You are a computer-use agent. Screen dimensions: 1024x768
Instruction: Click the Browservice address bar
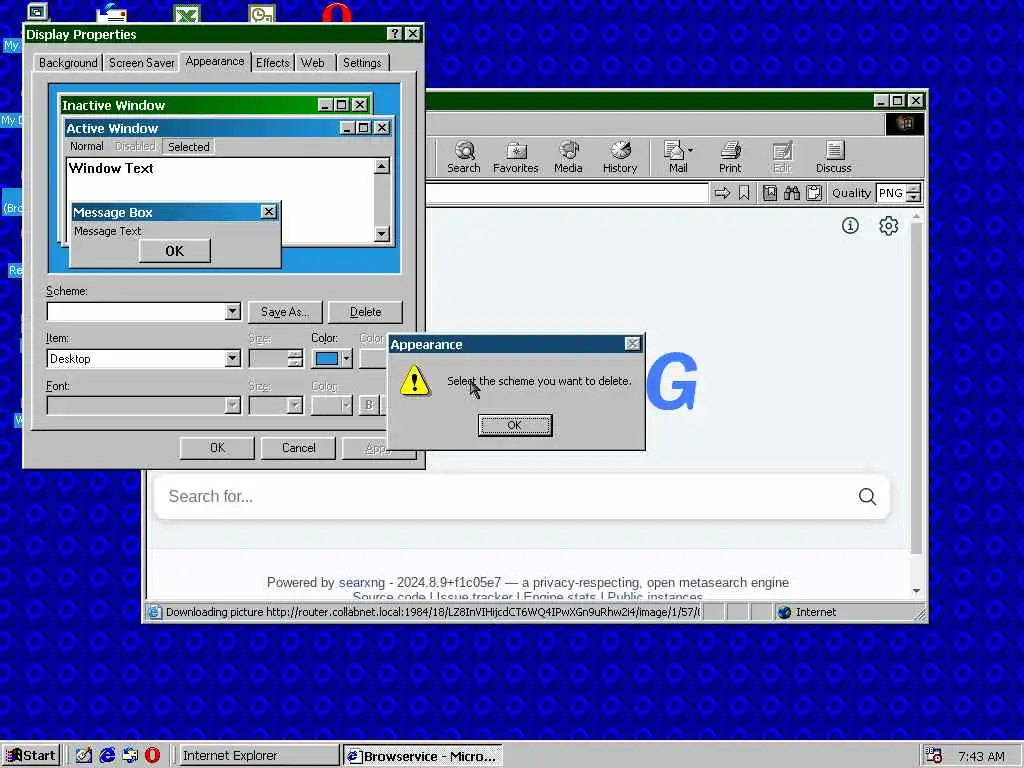567,193
